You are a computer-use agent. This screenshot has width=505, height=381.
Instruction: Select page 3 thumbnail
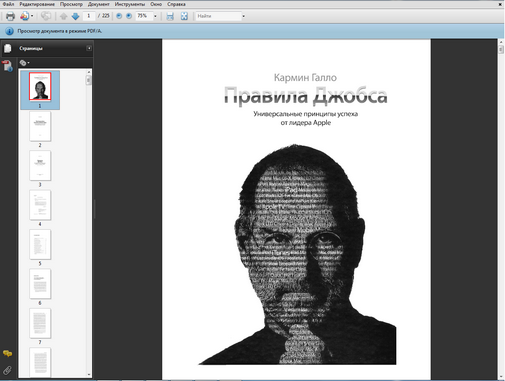[40, 166]
